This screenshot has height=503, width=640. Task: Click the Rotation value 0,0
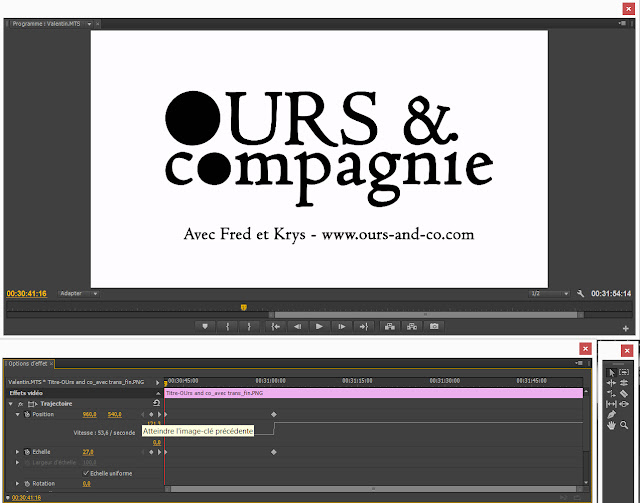pos(87,483)
